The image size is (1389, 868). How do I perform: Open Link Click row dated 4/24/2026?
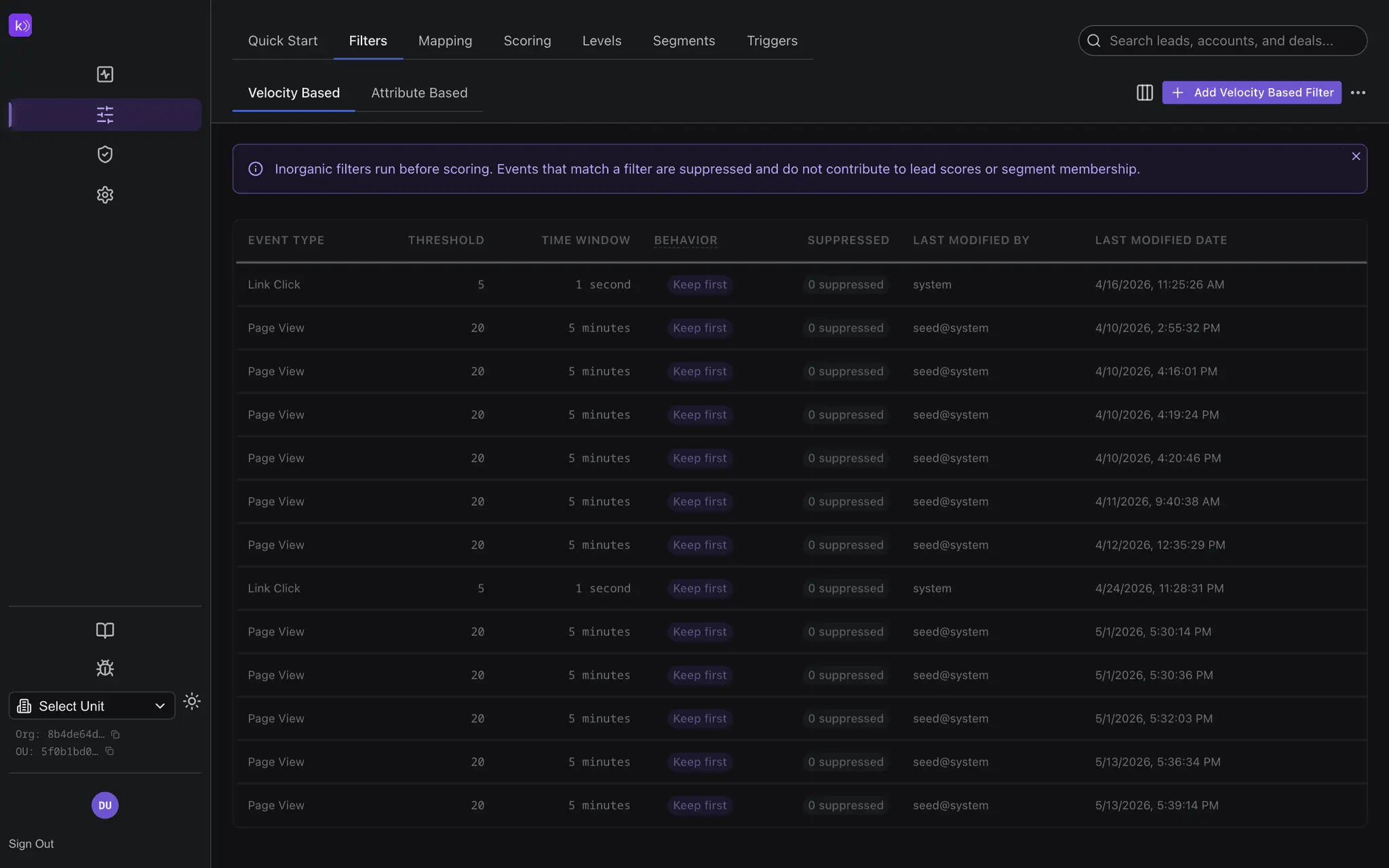[x=801, y=588]
